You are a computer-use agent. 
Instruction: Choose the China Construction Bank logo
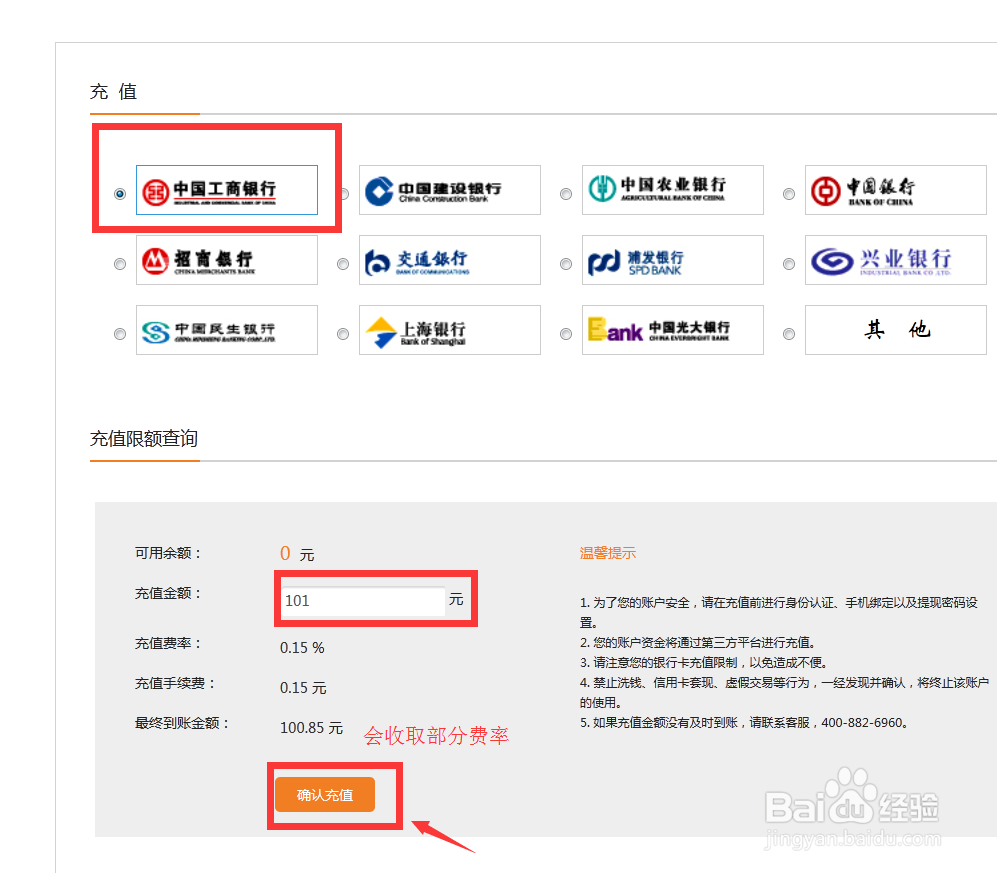(450, 190)
